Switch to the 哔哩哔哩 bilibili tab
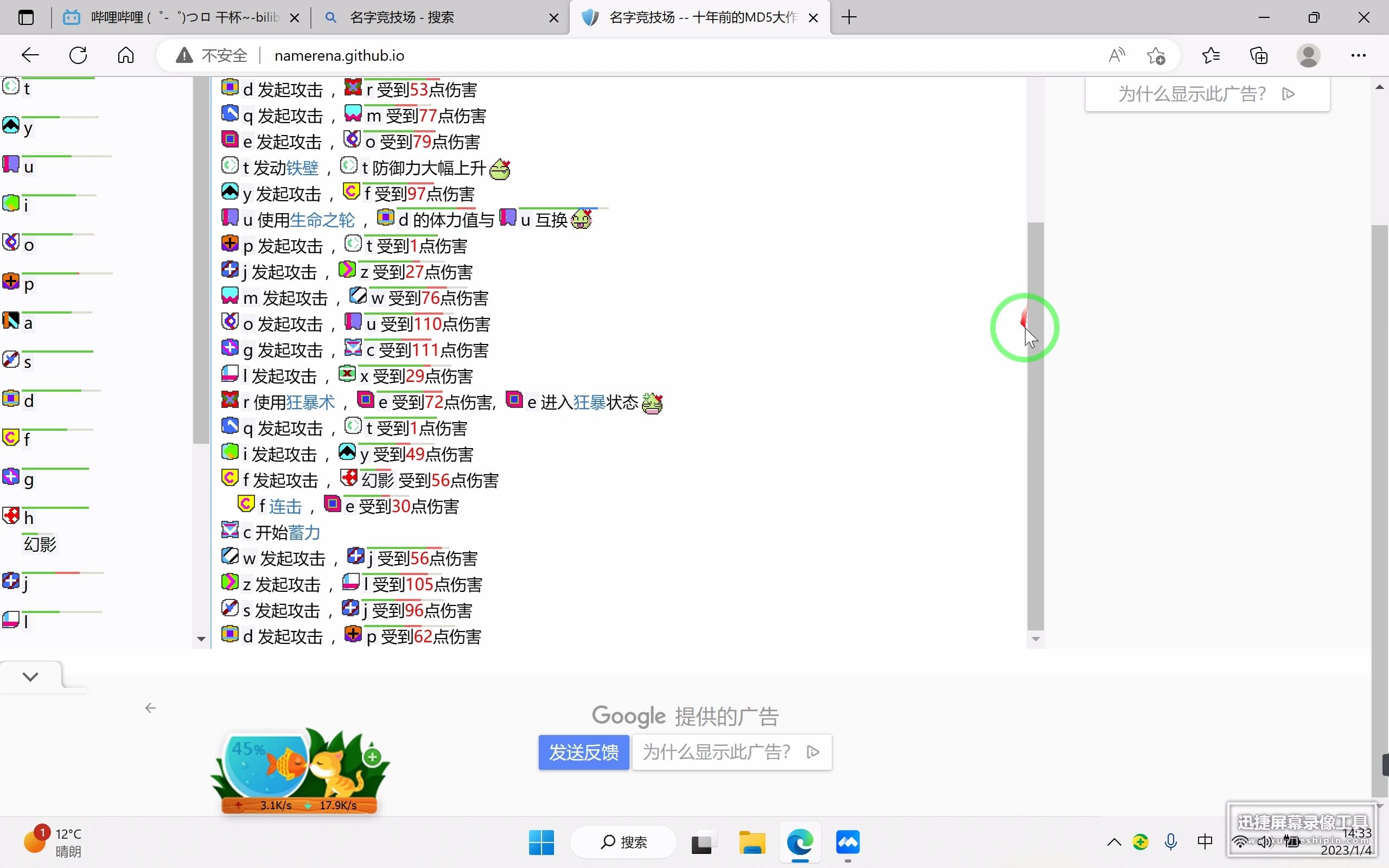This screenshot has height=868, width=1389. [x=181, y=17]
